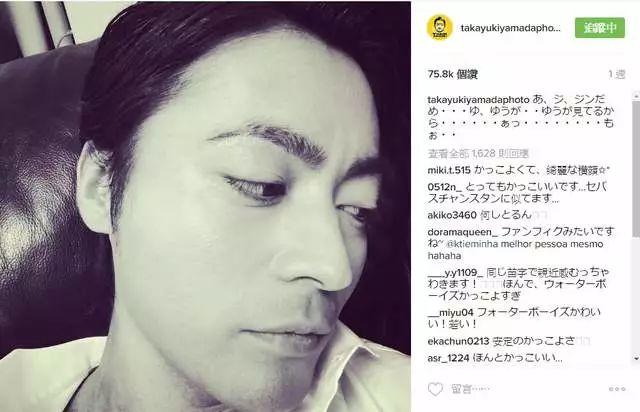Click the heart like icon
This screenshot has height=412, width=640.
tap(435, 389)
